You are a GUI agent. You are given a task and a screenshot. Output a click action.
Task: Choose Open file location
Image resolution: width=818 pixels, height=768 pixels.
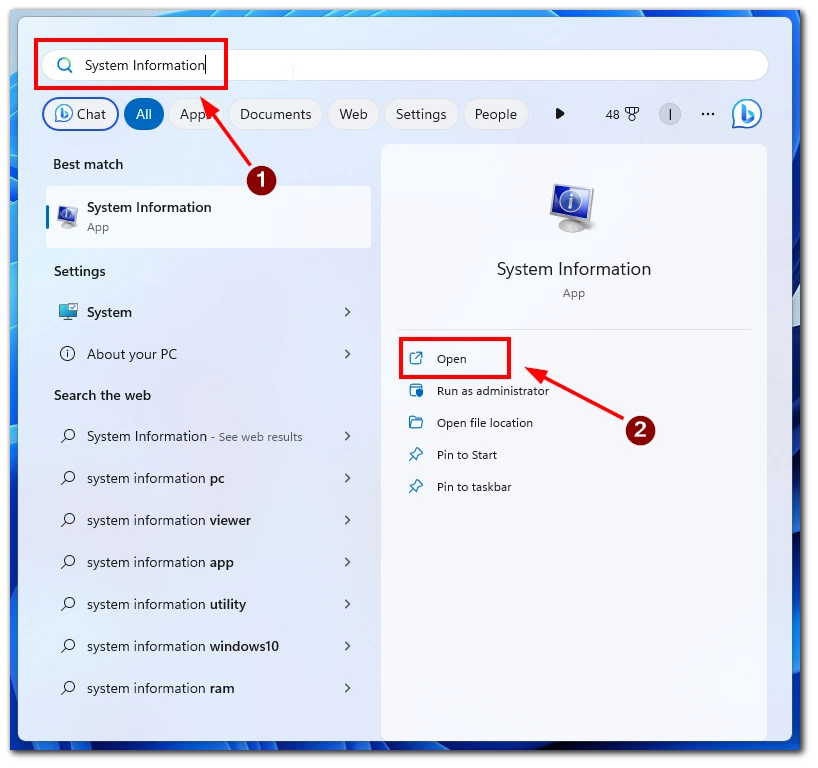tap(485, 423)
